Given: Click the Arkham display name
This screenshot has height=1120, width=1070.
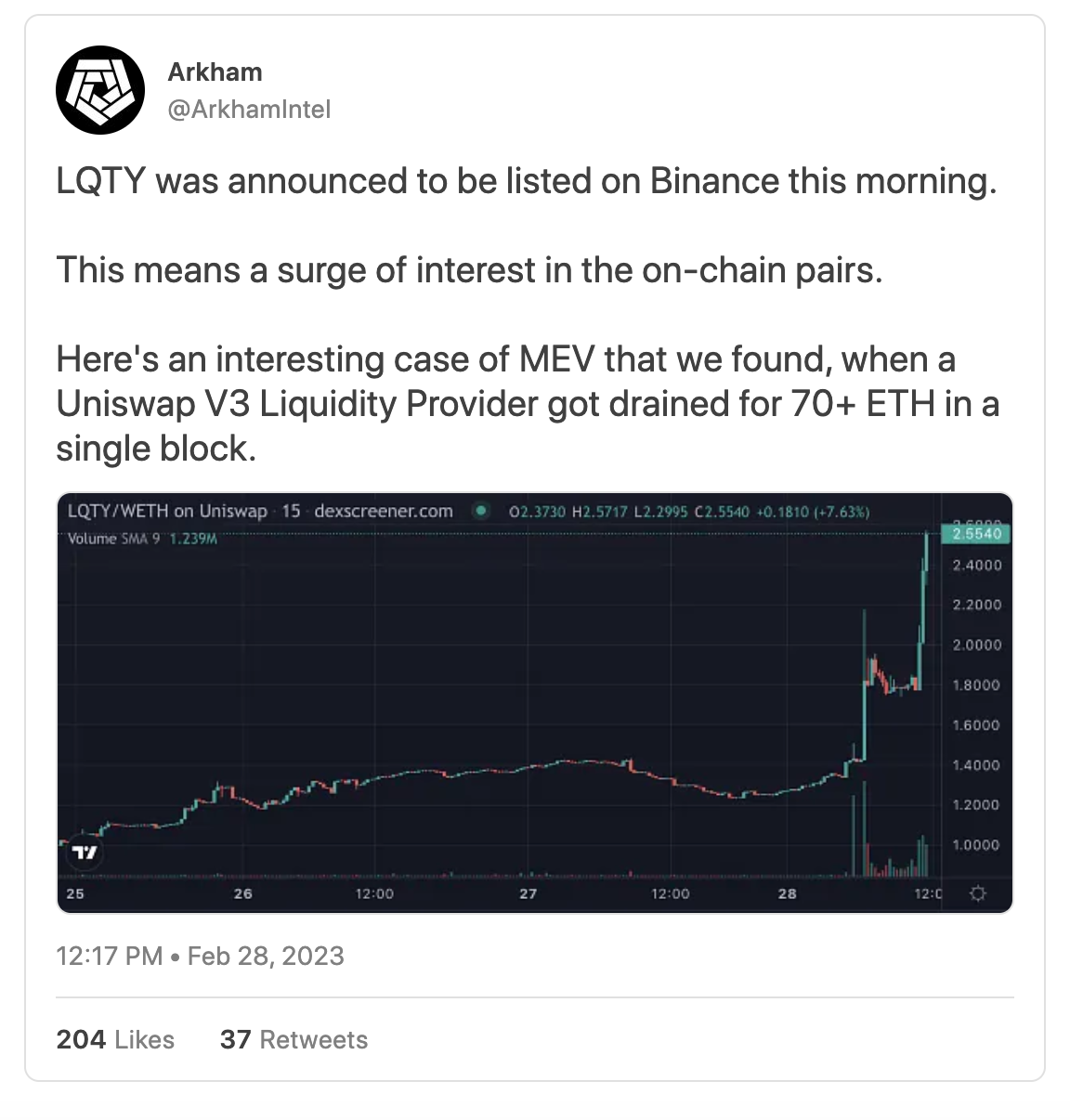Looking at the screenshot, I should (215, 72).
